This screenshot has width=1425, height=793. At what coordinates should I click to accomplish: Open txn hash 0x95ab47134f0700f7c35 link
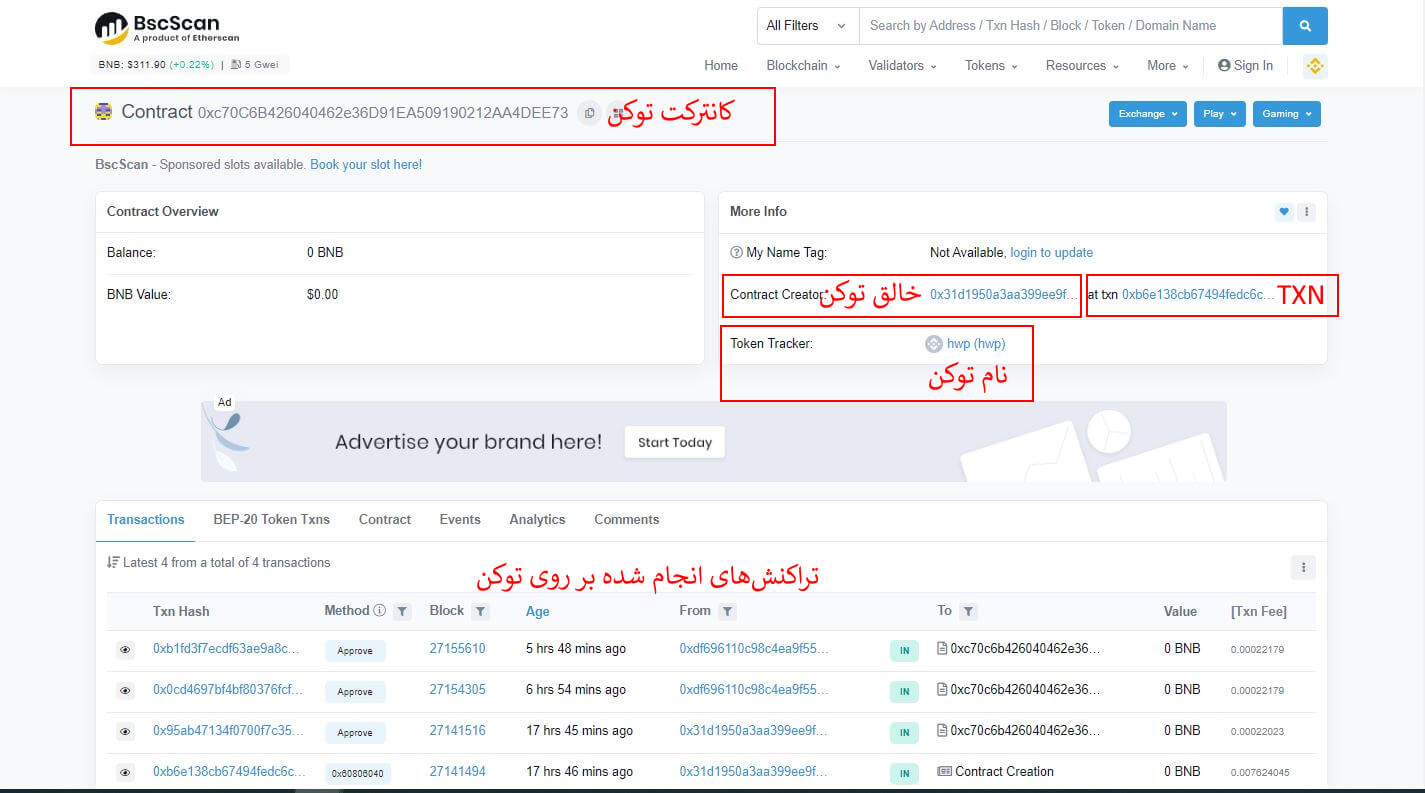click(x=227, y=731)
